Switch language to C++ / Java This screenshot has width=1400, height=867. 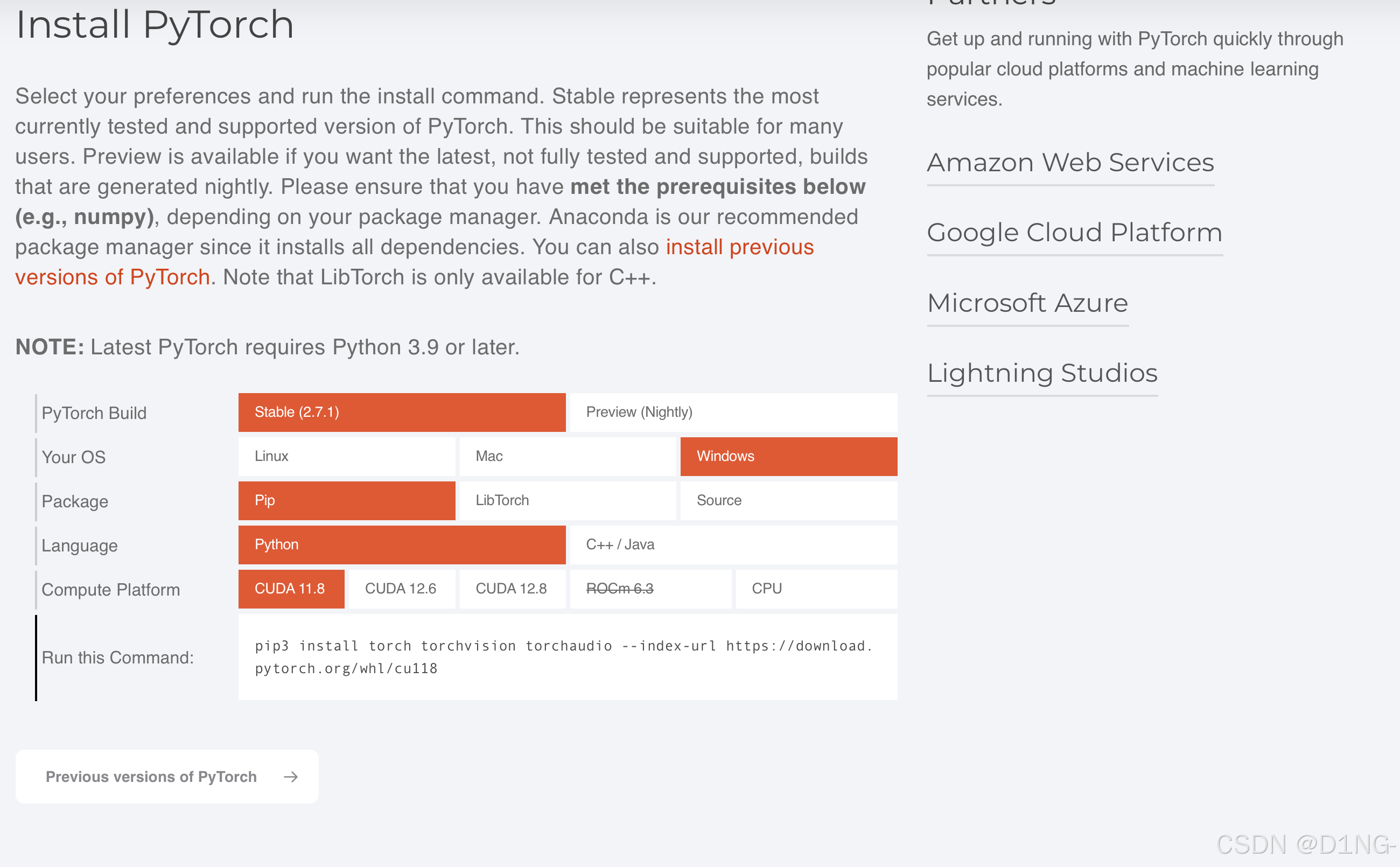click(733, 545)
